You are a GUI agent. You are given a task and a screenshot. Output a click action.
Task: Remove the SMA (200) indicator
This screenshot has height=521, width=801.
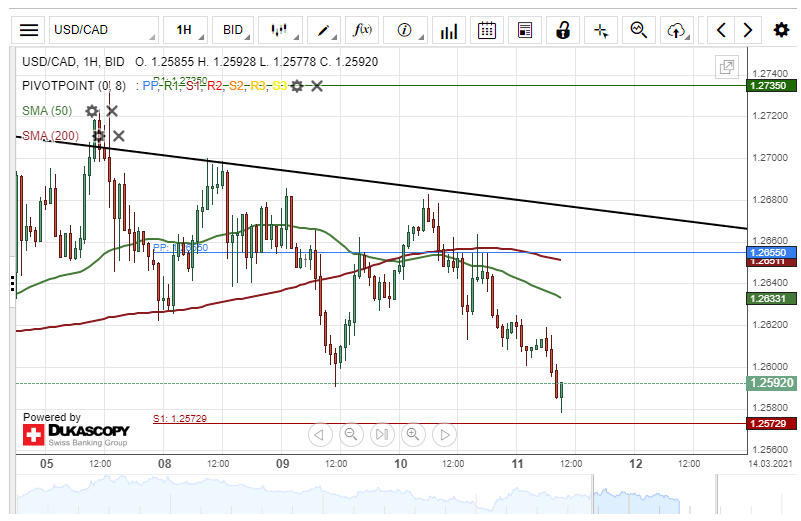119,136
